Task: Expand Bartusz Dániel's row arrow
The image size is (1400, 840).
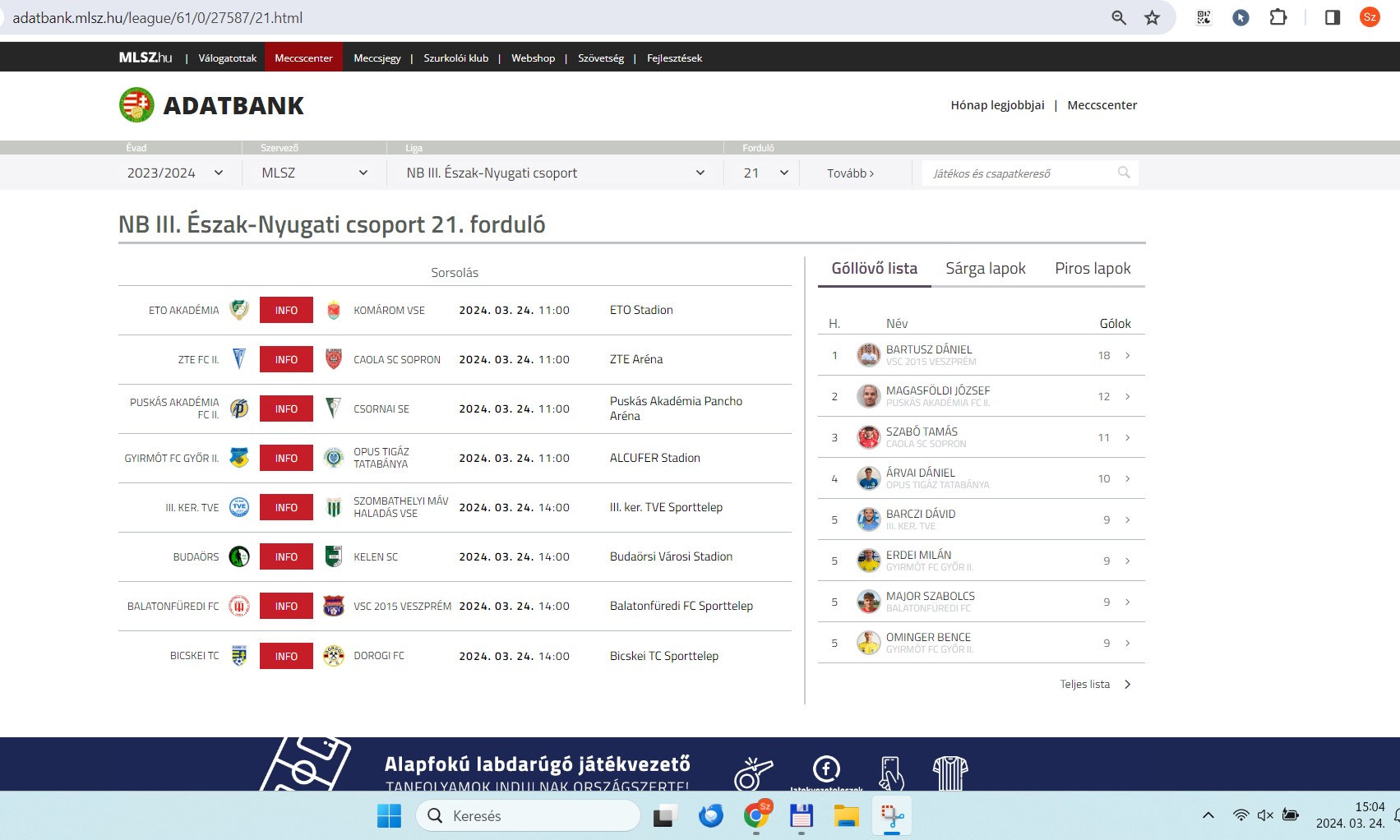Action: [1128, 355]
